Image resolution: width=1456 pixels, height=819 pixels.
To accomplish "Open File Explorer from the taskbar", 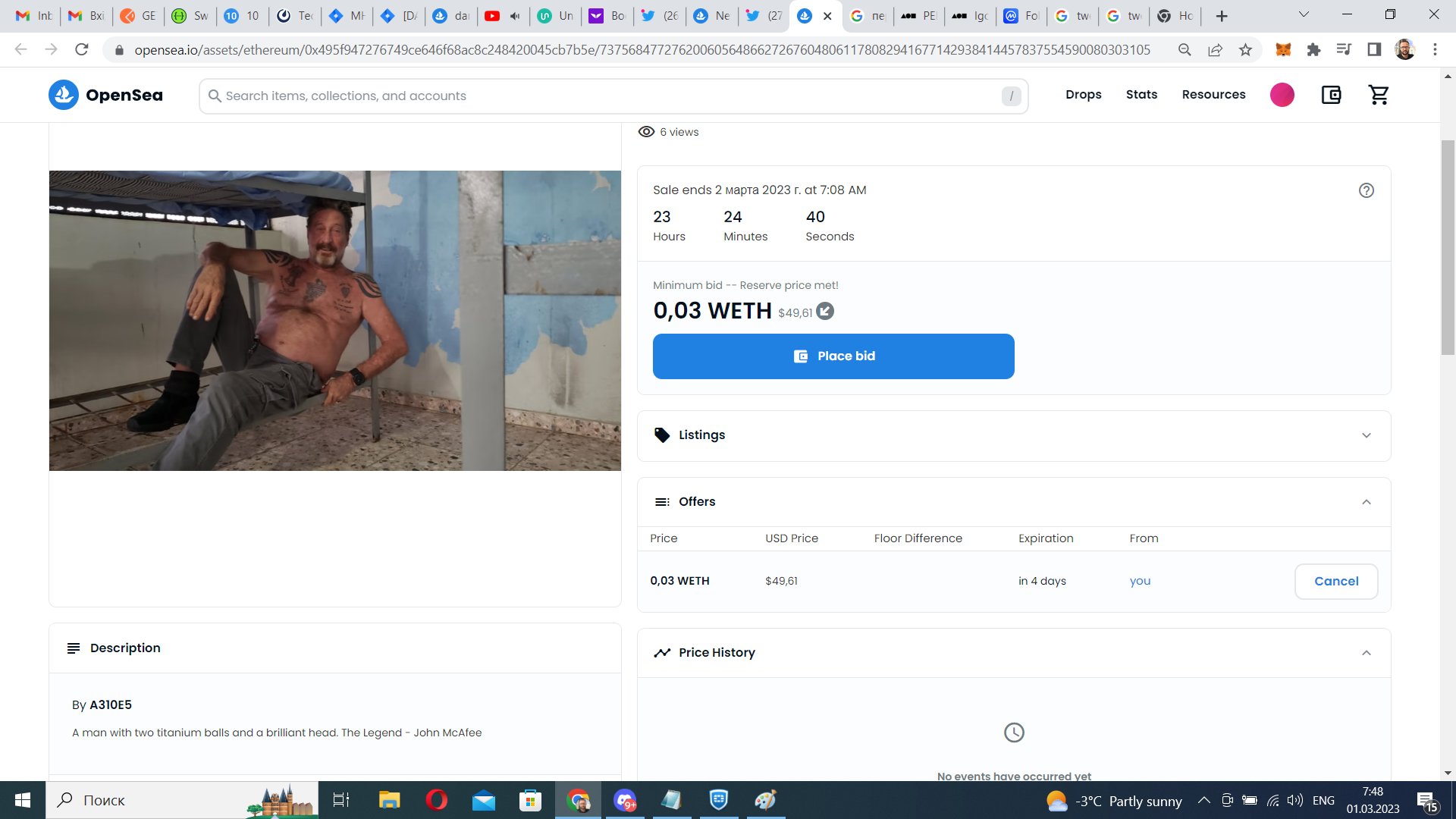I will tap(389, 800).
